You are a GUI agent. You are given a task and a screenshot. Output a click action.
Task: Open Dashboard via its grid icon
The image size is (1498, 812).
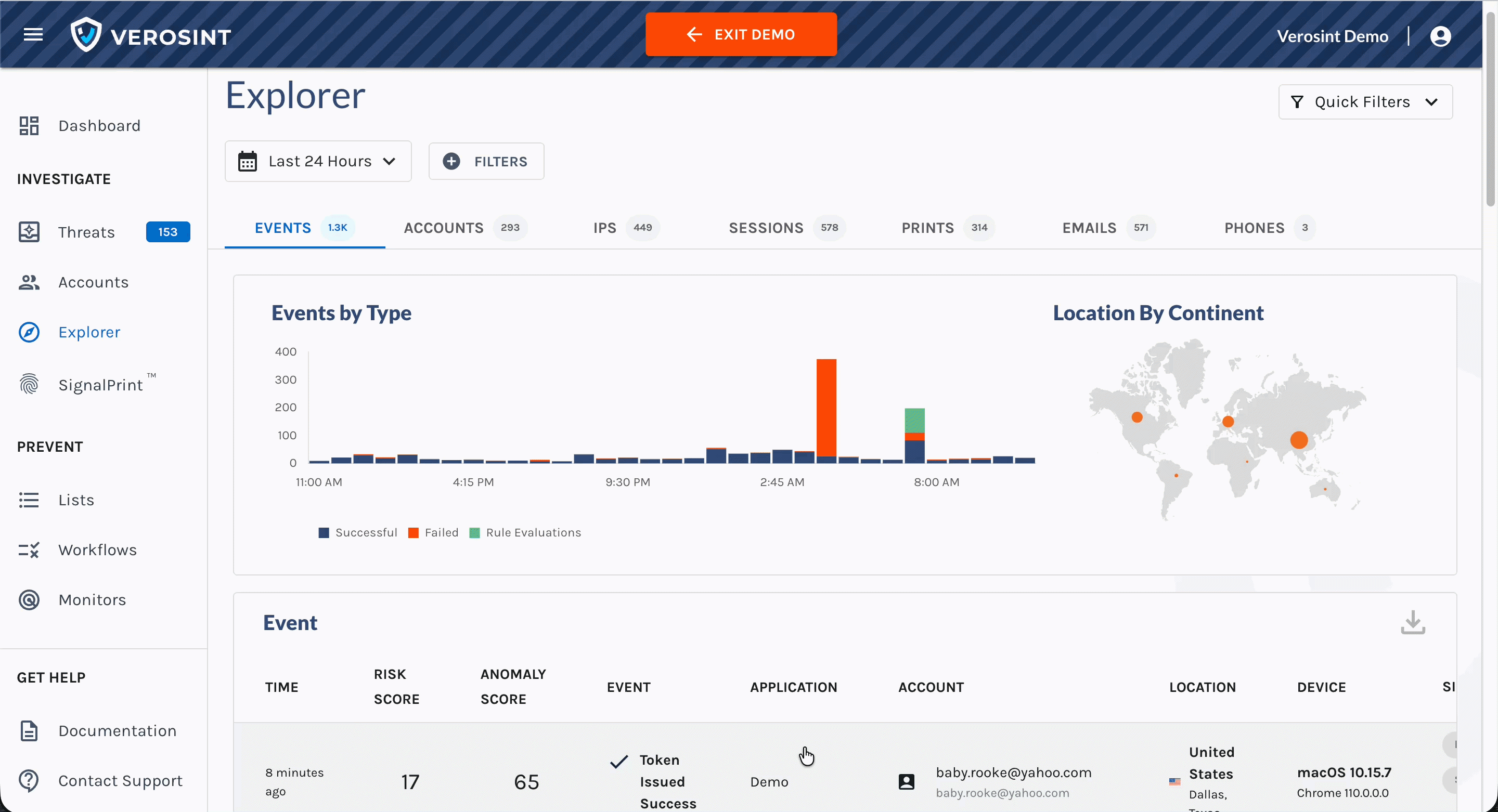point(29,126)
